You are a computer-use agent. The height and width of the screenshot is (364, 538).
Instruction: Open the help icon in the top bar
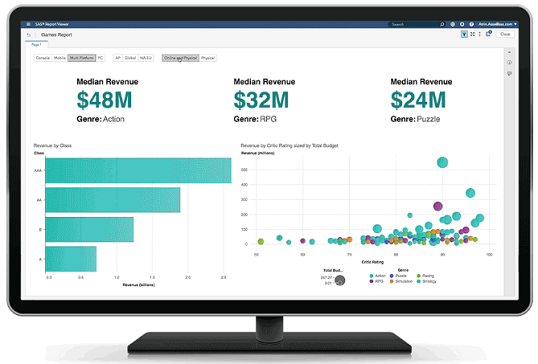(471, 24)
